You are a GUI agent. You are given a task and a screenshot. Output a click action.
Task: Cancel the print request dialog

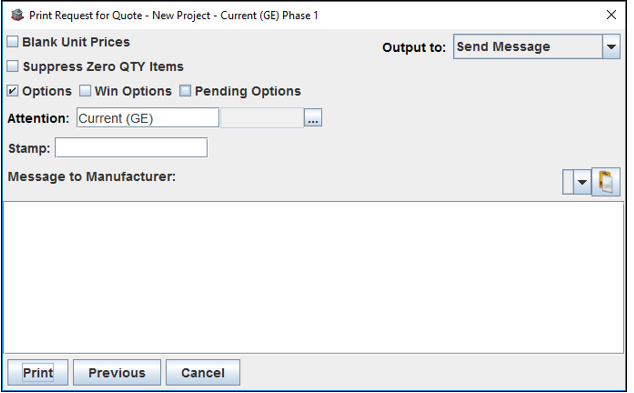click(x=203, y=372)
